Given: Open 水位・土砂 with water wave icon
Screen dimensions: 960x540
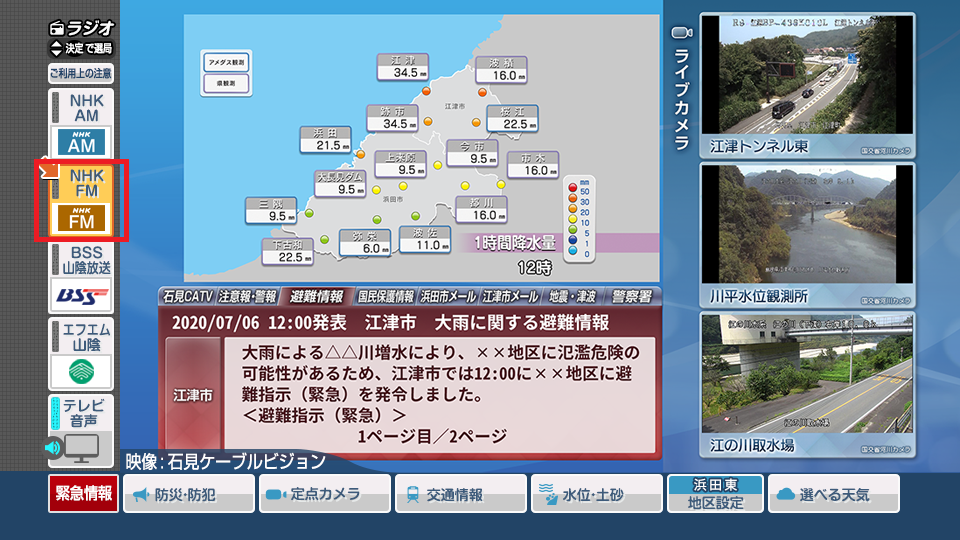Looking at the screenshot, I should pyautogui.click(x=596, y=494).
